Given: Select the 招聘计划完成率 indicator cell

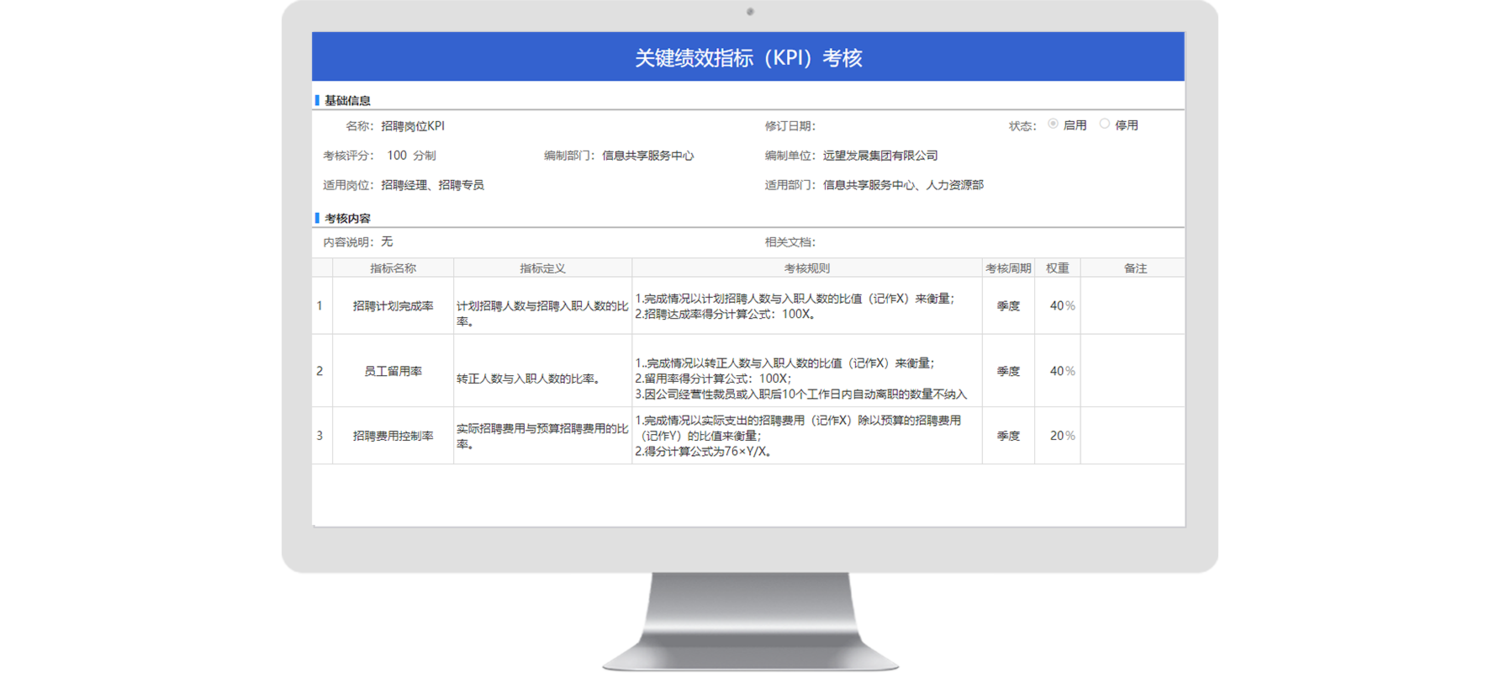Looking at the screenshot, I should tap(393, 306).
